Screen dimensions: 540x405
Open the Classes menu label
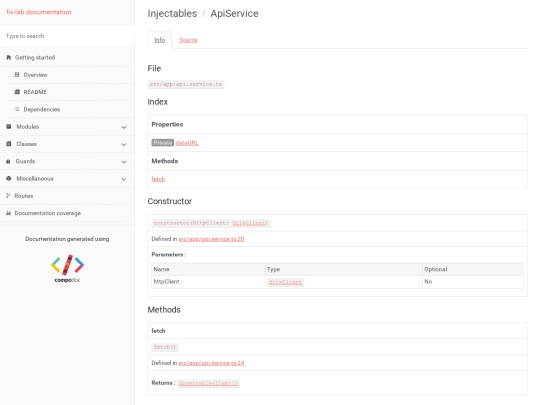point(27,144)
